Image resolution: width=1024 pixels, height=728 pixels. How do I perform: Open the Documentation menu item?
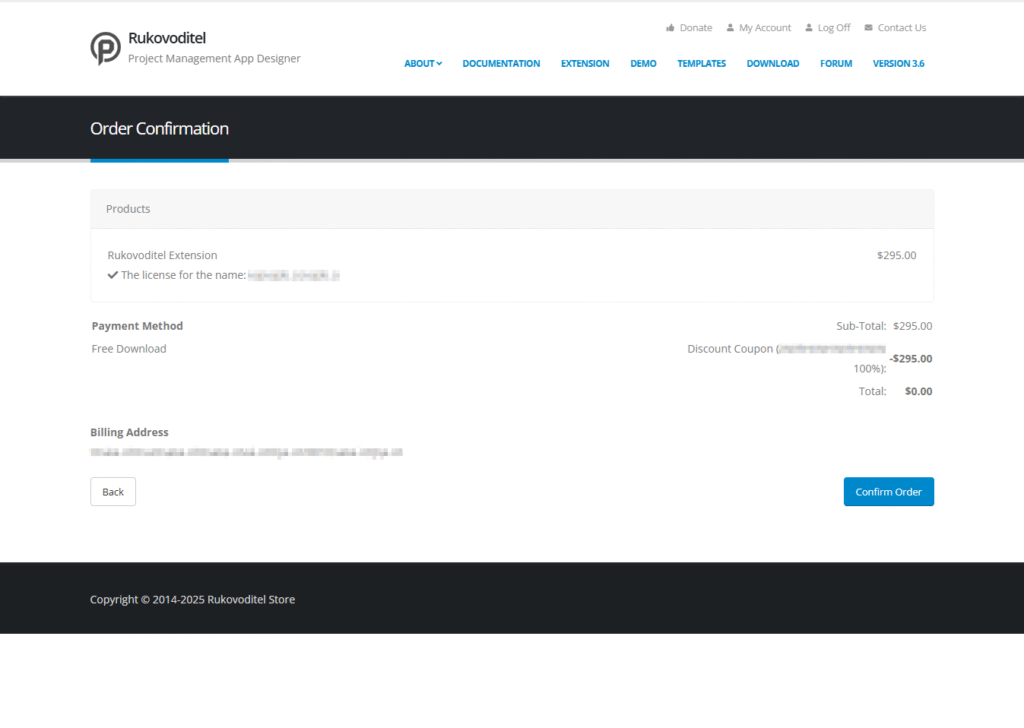pos(501,64)
